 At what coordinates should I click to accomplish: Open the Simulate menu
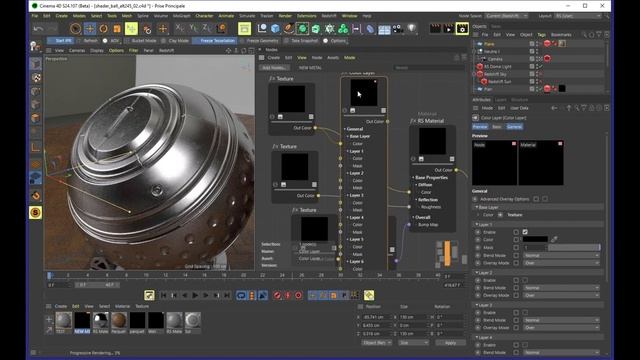(x=247, y=16)
